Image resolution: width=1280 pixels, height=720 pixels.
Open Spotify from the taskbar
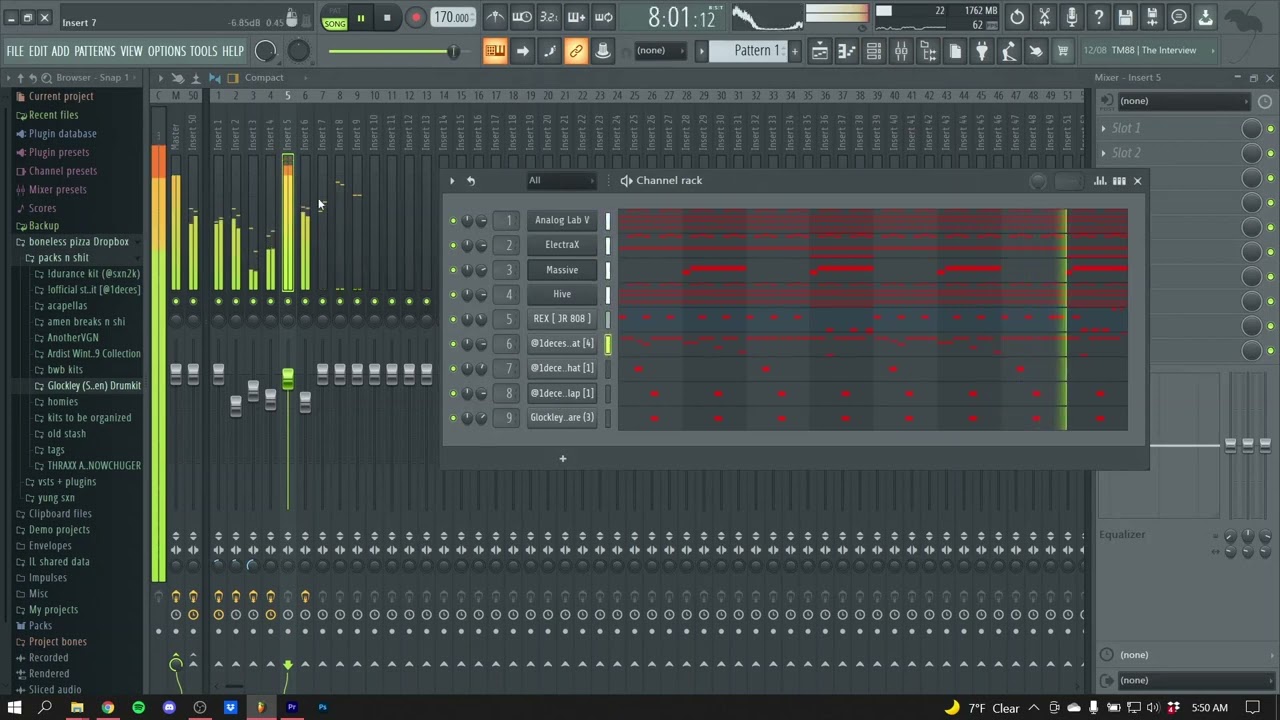pos(138,708)
